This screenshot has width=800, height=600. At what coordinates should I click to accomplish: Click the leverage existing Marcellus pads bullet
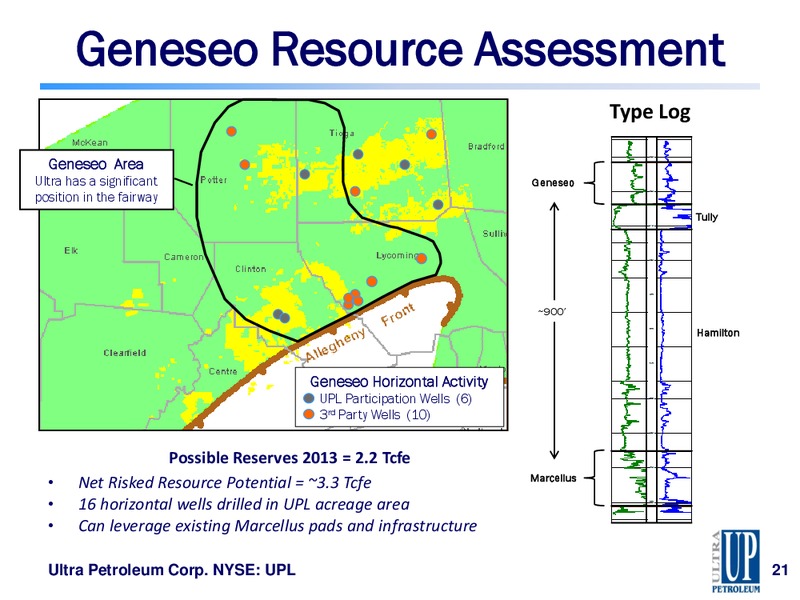278,526
